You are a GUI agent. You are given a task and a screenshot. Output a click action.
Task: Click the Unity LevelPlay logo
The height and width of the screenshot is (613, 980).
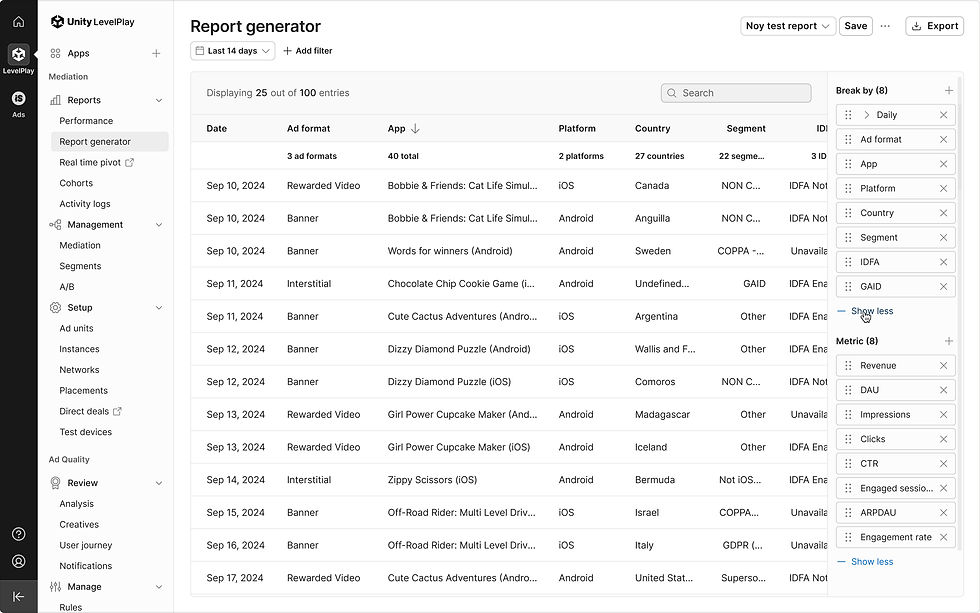(92, 22)
